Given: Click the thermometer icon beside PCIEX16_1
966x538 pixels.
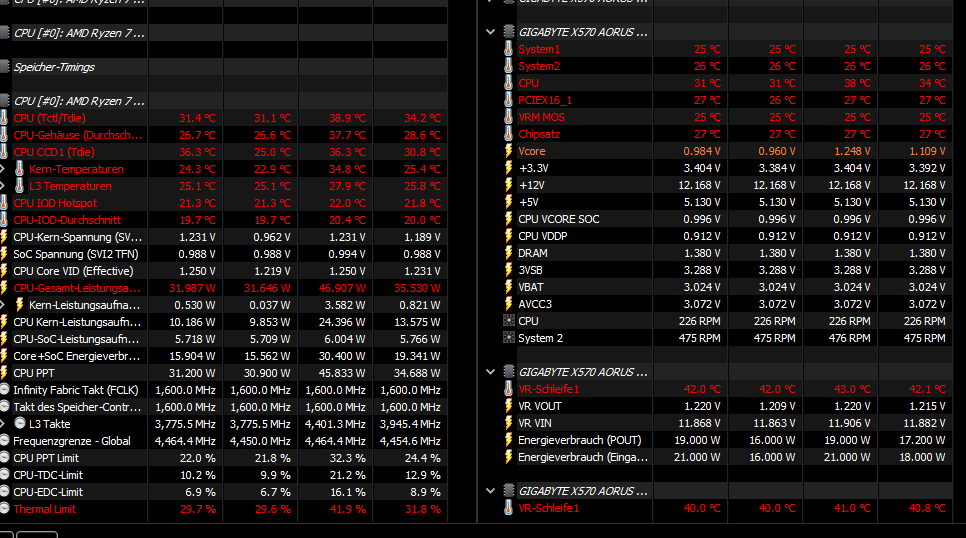Looking at the screenshot, I should (508, 100).
